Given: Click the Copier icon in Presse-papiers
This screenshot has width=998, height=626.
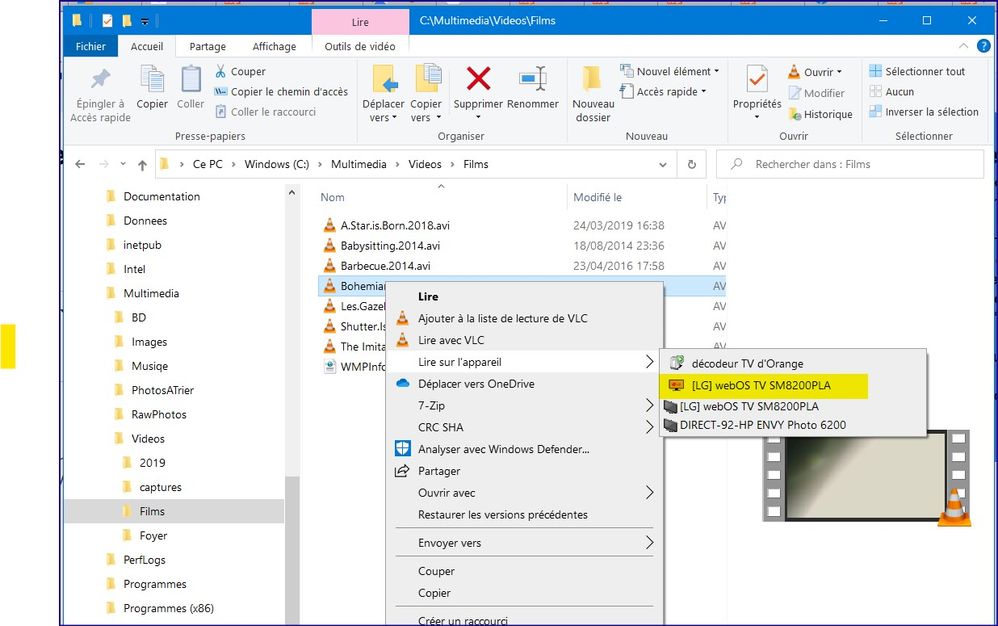Looking at the screenshot, I should tap(152, 79).
